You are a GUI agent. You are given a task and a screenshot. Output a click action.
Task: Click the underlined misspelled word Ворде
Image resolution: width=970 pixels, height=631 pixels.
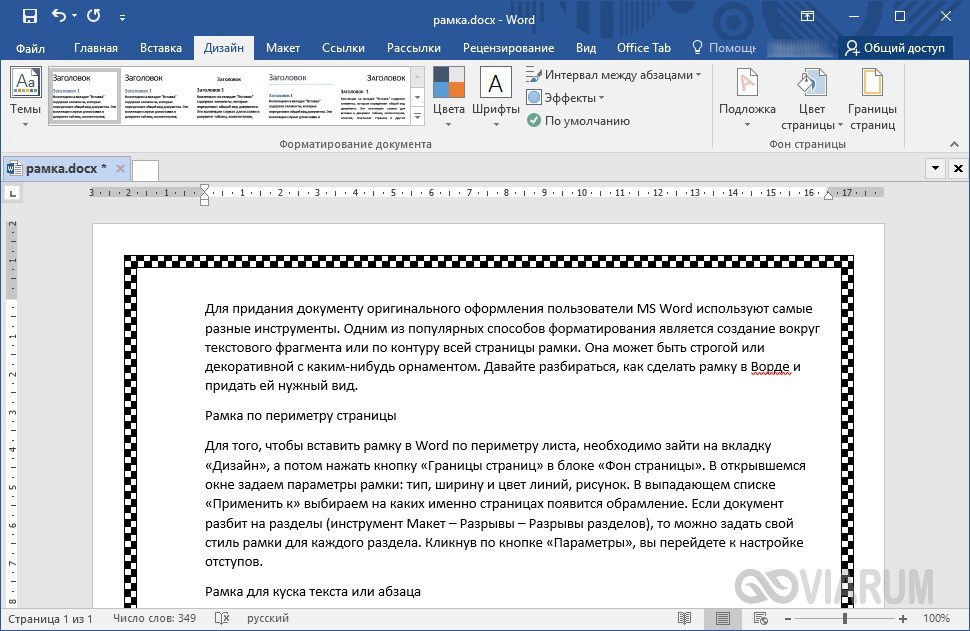click(x=771, y=367)
